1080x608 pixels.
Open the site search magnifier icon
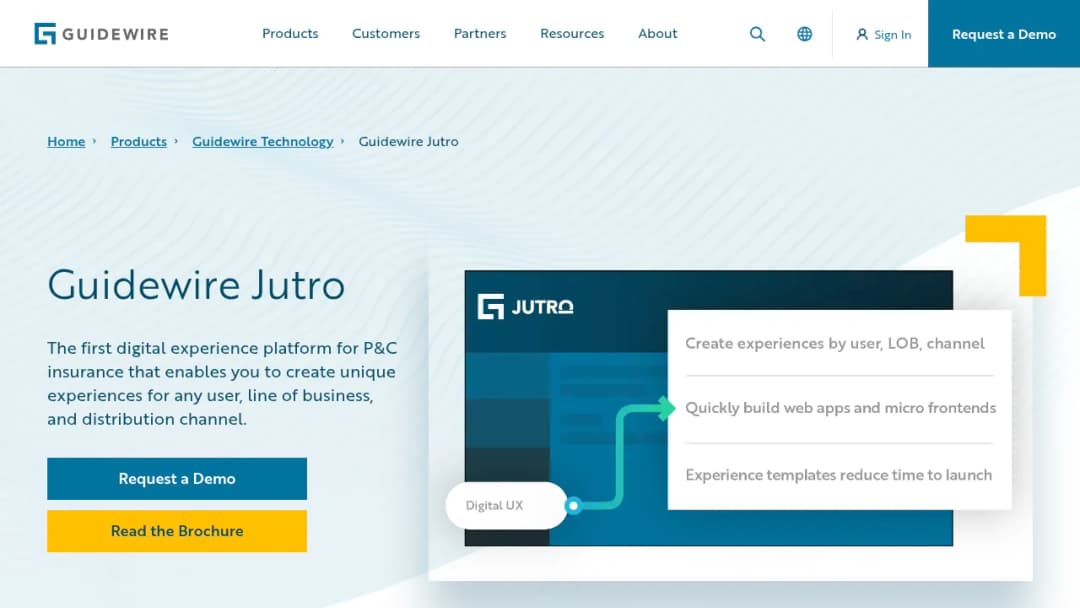tap(757, 34)
